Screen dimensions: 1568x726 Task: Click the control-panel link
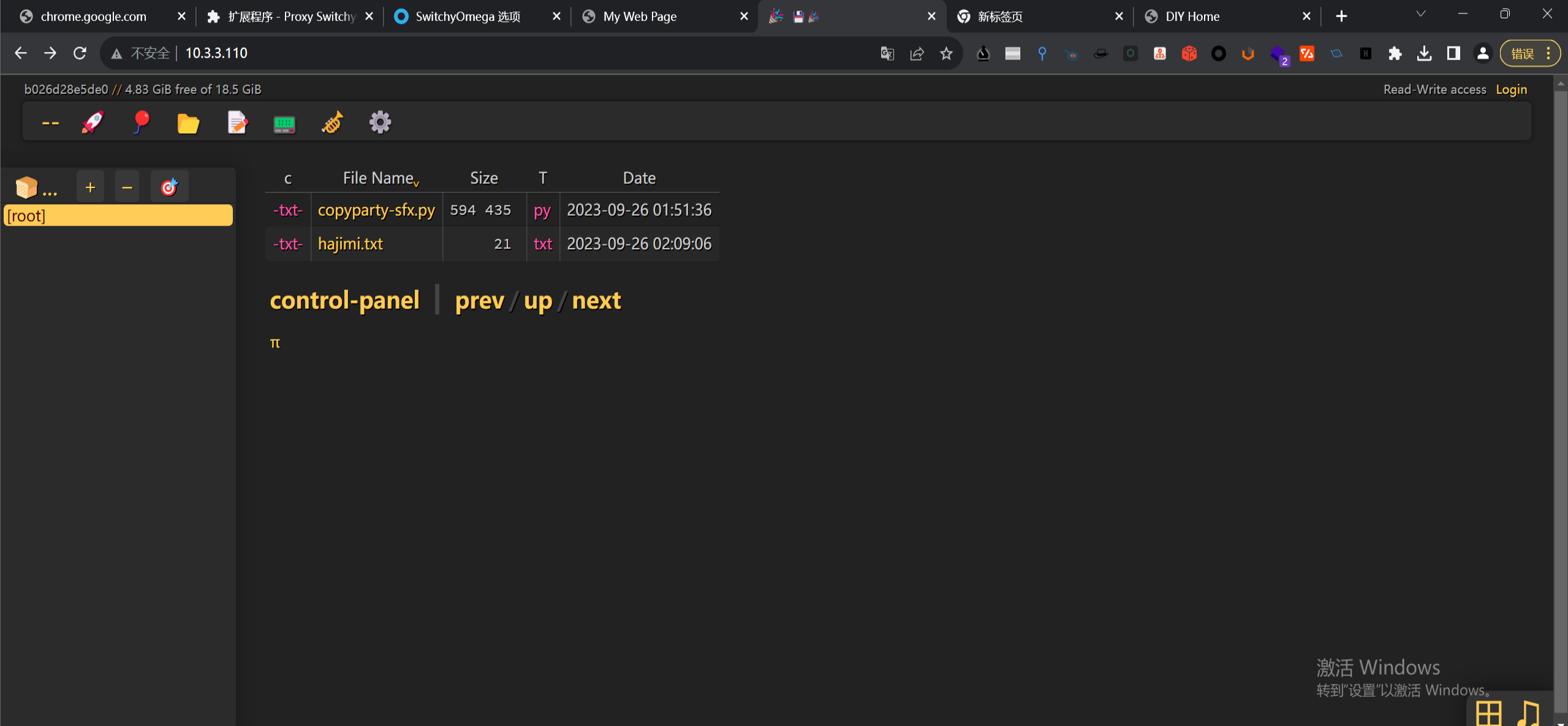pyautogui.click(x=344, y=301)
